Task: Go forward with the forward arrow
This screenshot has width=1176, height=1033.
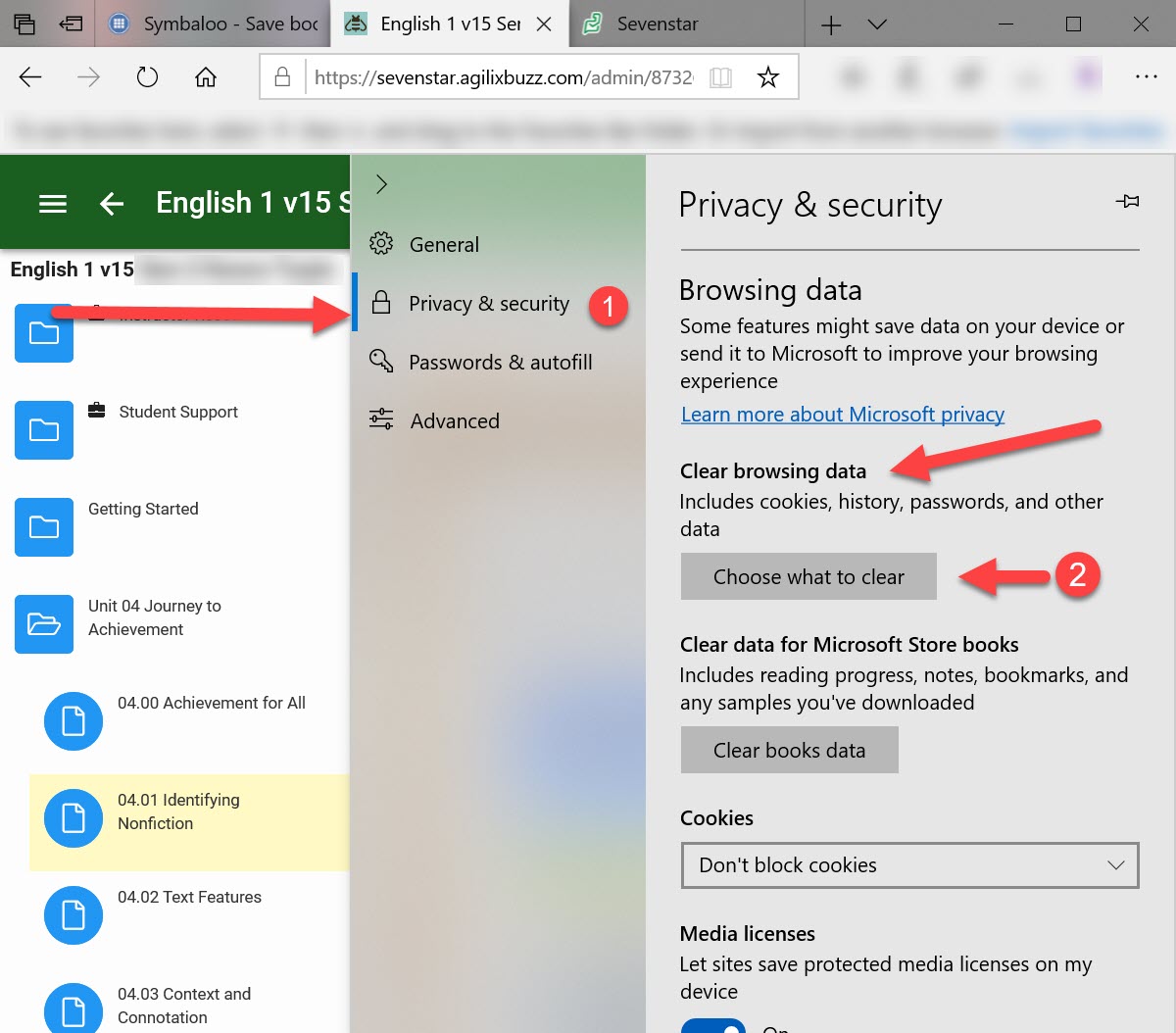Action: [x=89, y=77]
